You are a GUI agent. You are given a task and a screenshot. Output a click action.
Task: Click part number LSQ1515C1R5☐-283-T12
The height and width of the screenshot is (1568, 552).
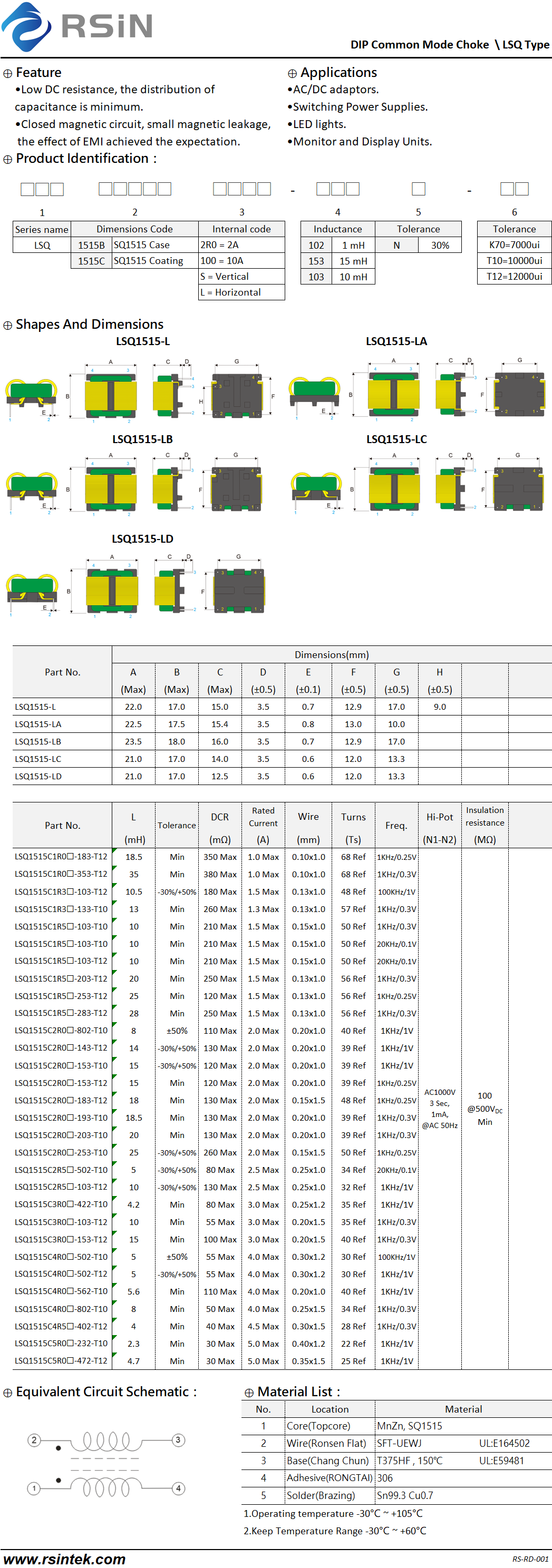pos(61,1014)
